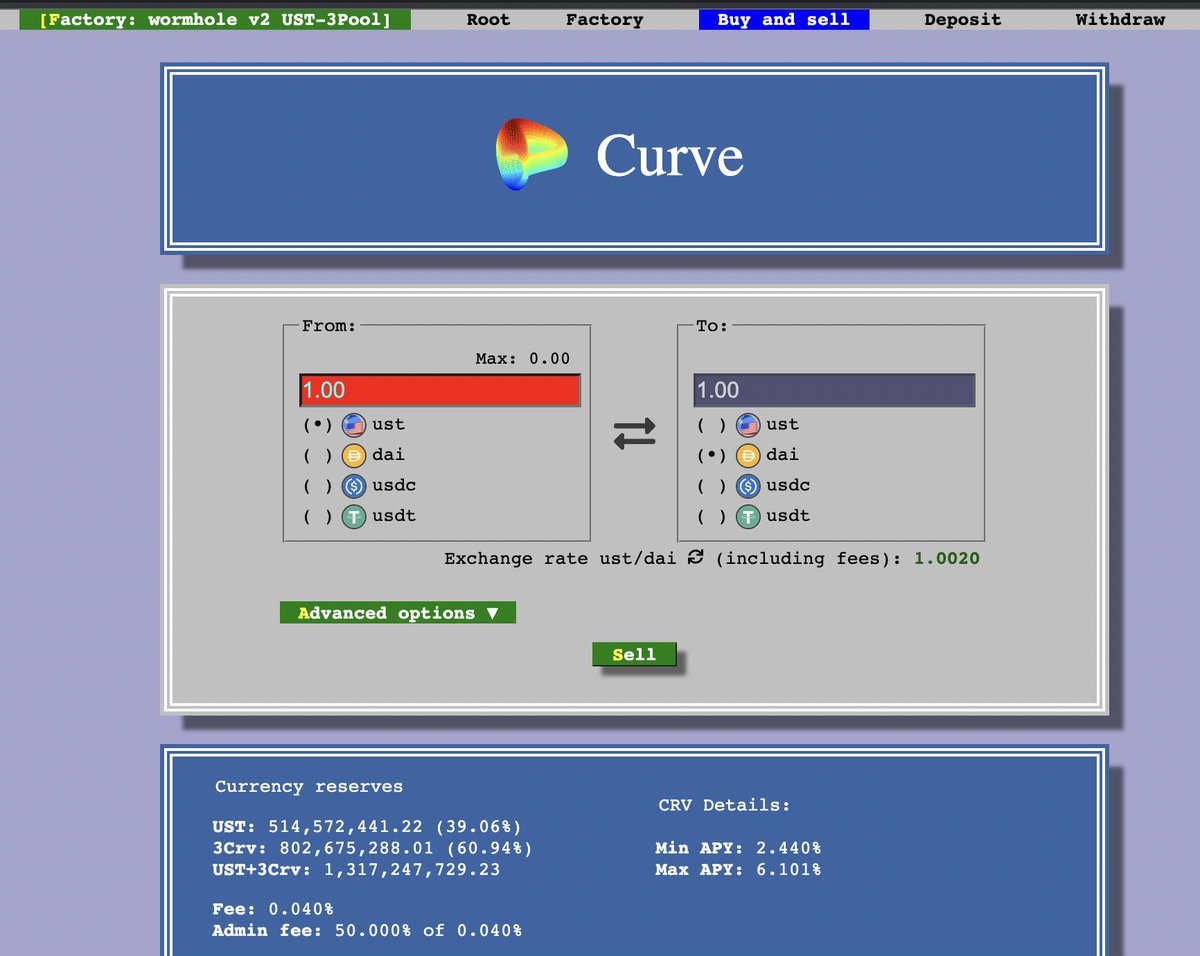1200x956 pixels.
Task: Click the Currency reserves heading
Action: coord(309,787)
